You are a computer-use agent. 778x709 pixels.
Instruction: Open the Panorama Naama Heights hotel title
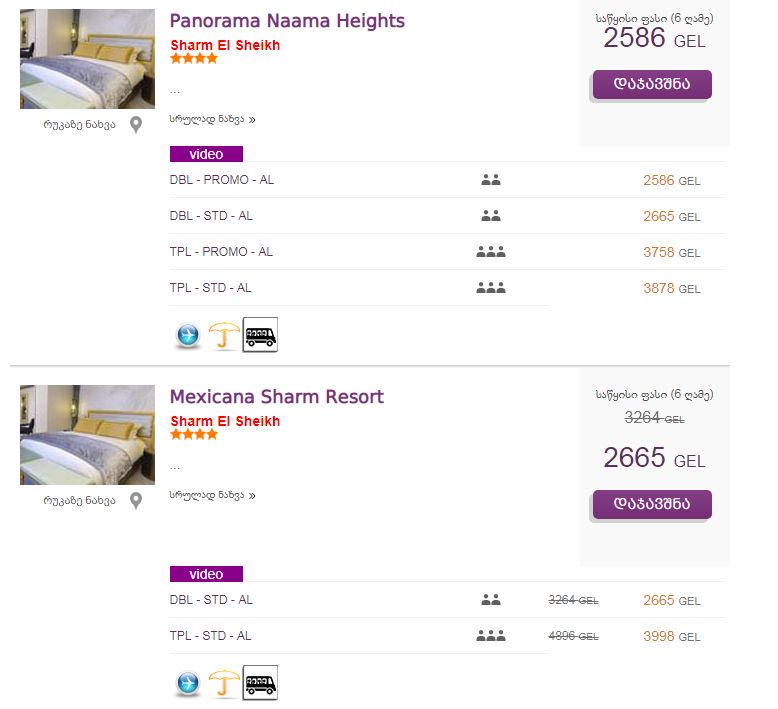[287, 21]
